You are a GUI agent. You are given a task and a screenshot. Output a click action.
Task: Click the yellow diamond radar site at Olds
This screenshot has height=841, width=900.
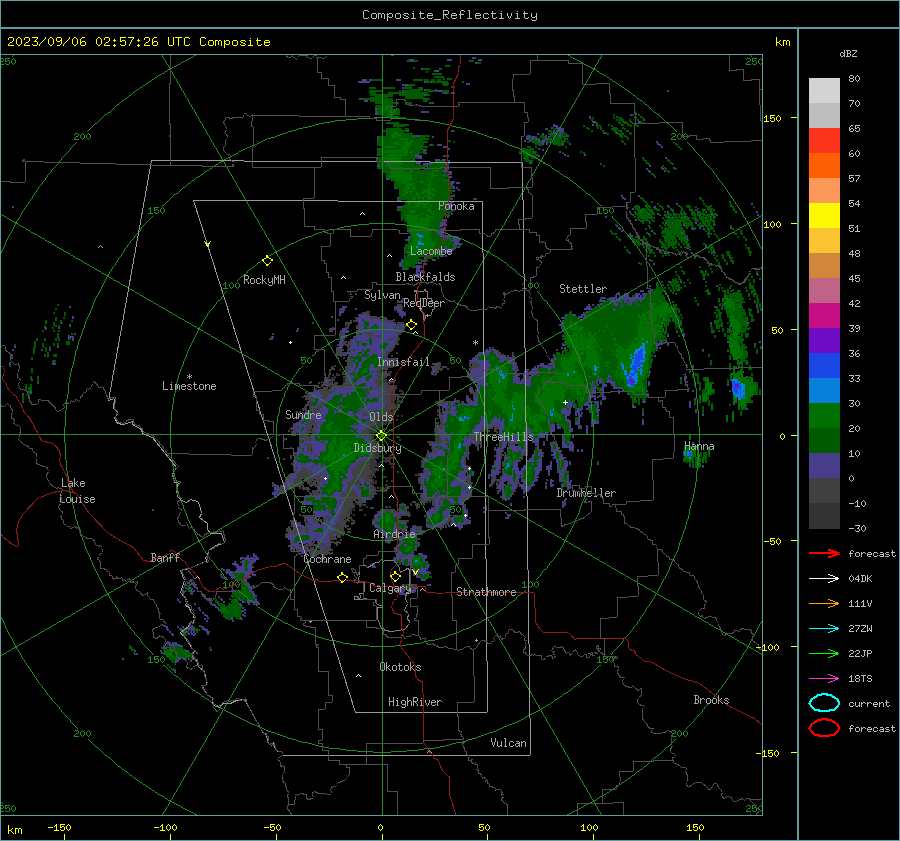[x=381, y=436]
